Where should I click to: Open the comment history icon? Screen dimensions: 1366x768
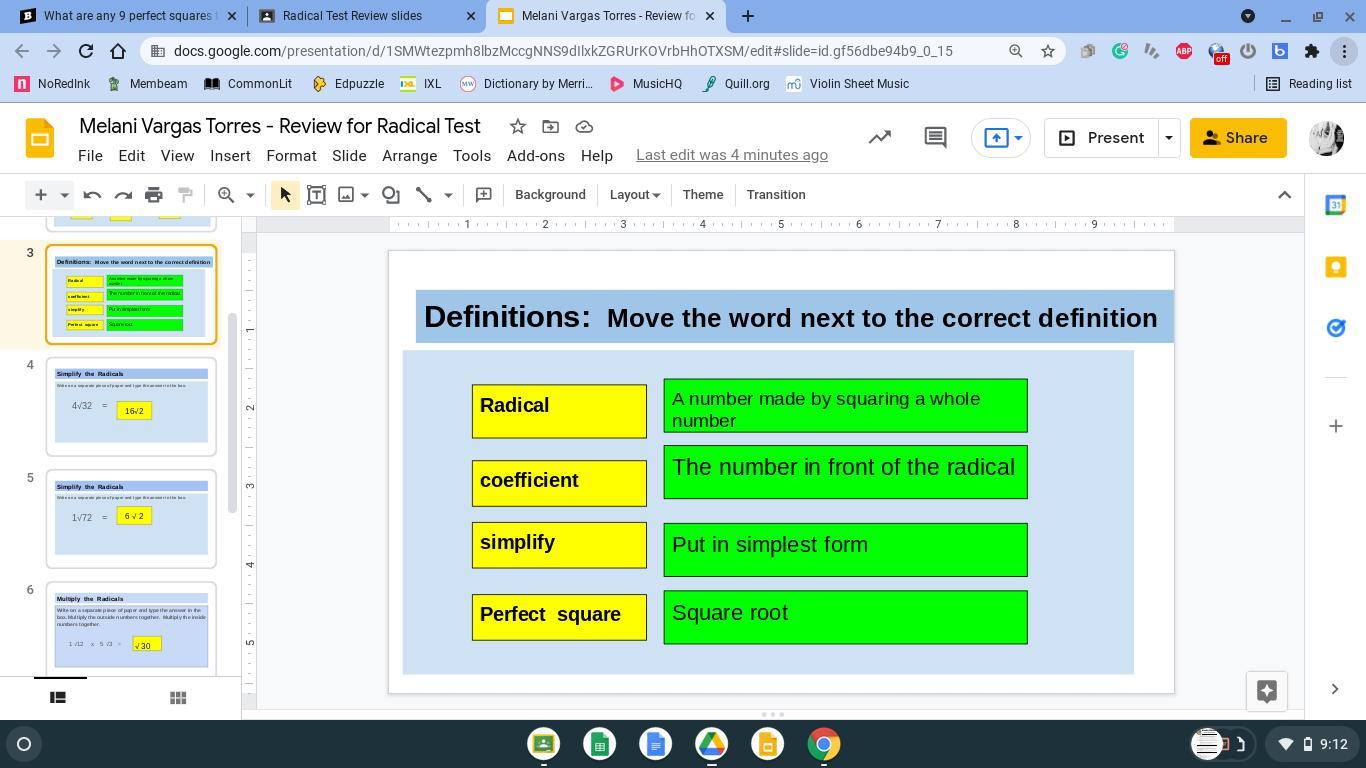(935, 138)
